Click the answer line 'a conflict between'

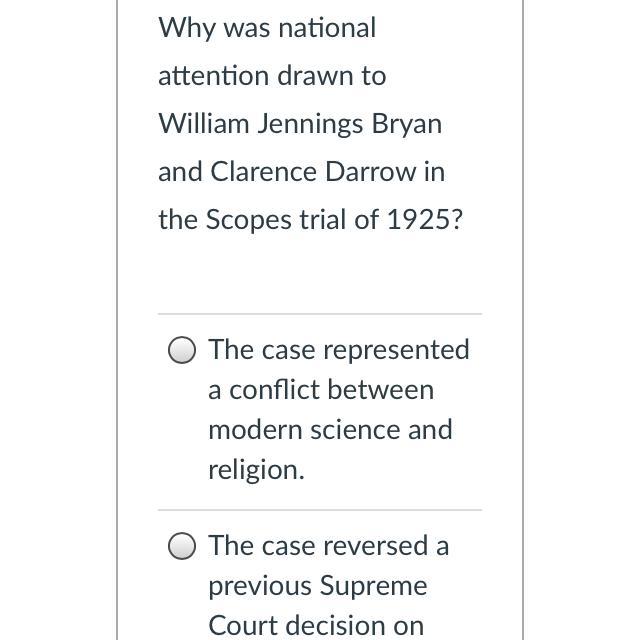pyautogui.click(x=320, y=390)
